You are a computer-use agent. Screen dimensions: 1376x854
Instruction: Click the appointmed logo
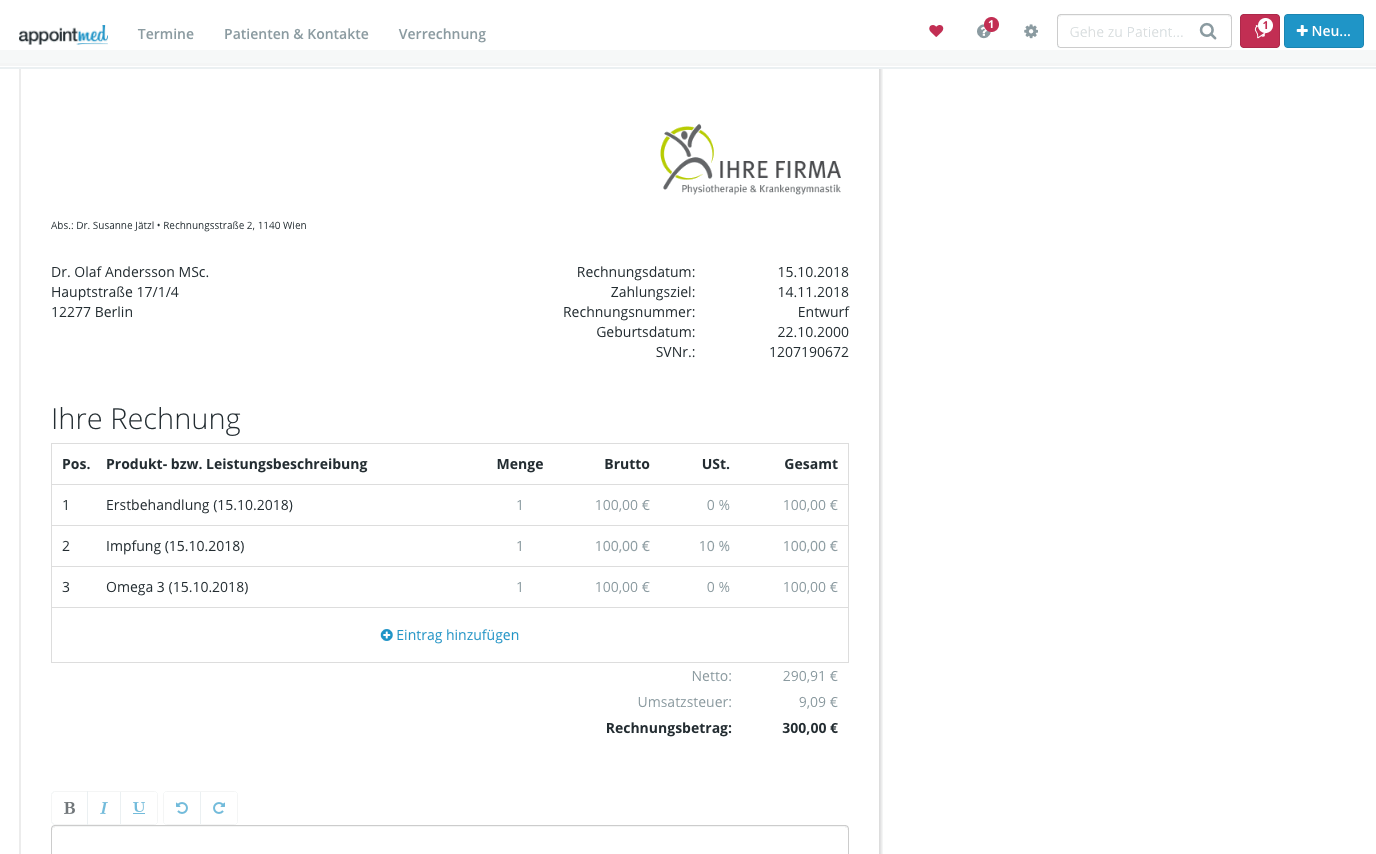click(63, 34)
